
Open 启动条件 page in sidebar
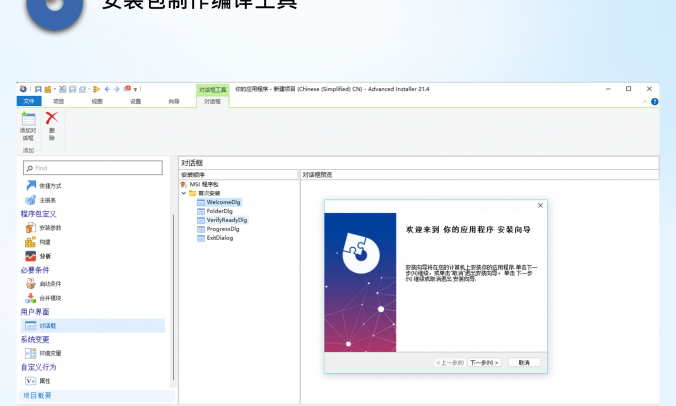pos(43,284)
